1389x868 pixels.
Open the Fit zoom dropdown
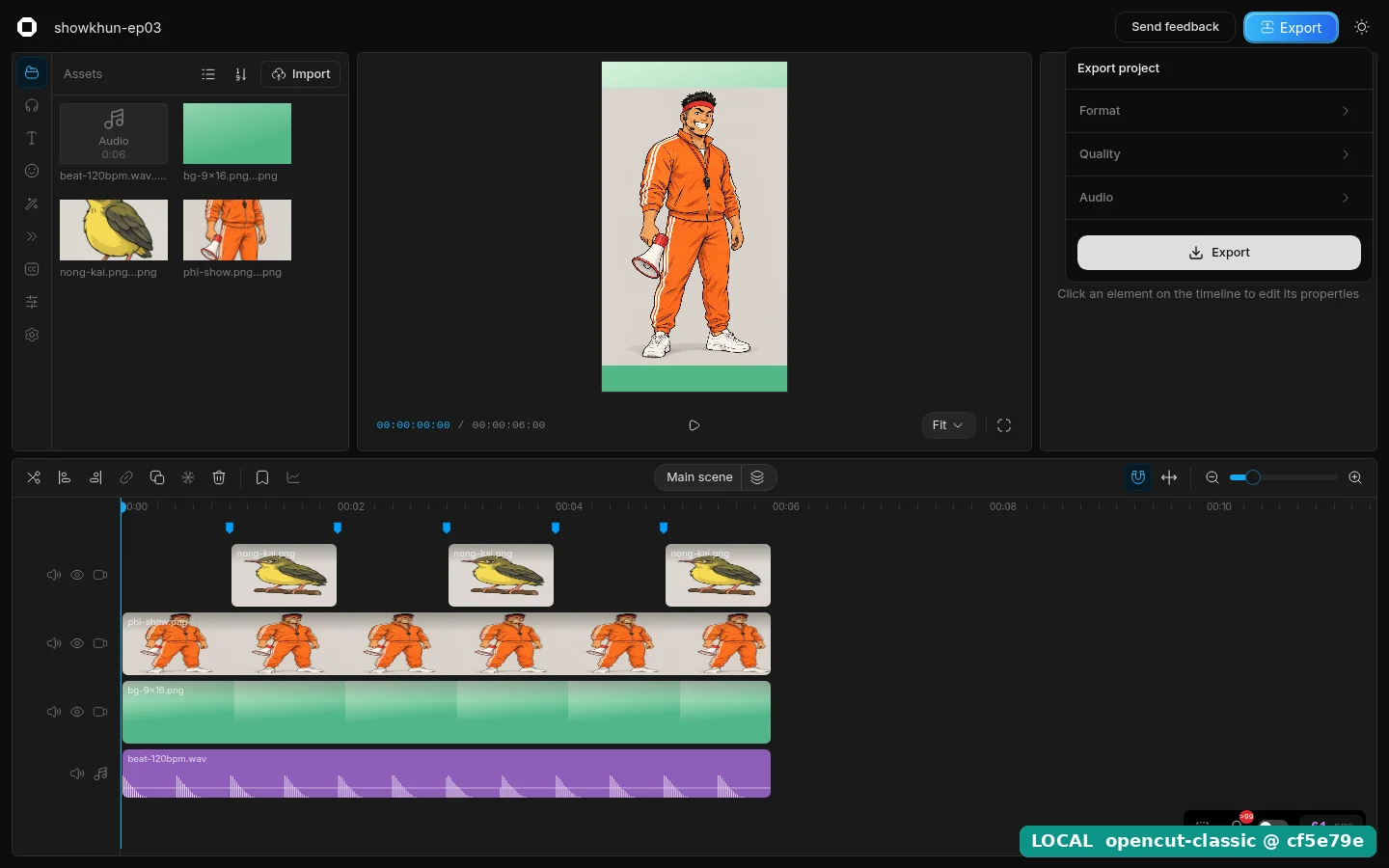click(x=948, y=425)
